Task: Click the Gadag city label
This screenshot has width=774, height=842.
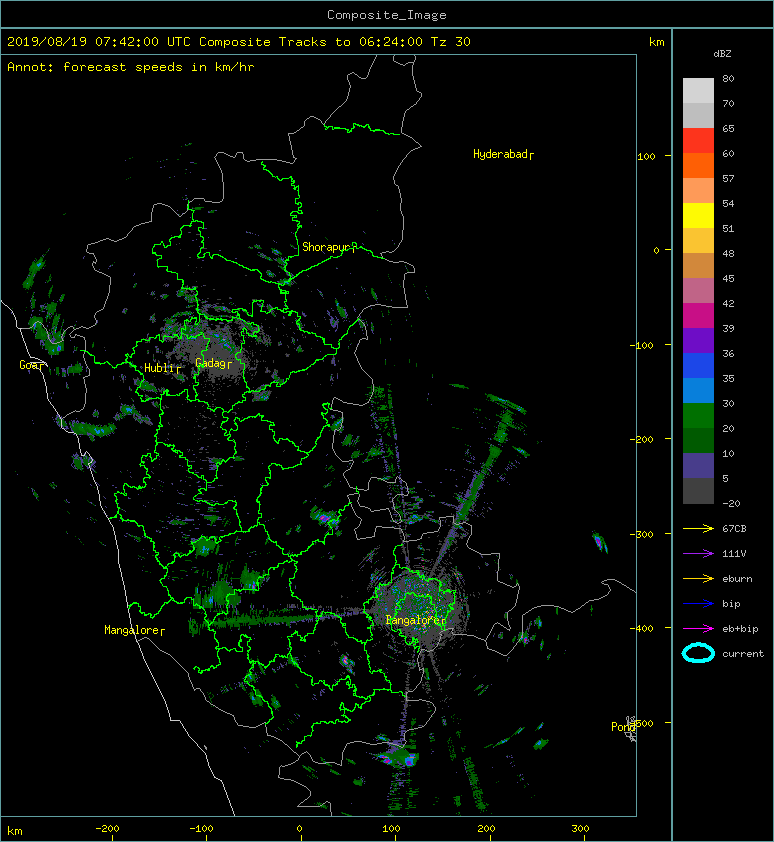Action: (211, 363)
